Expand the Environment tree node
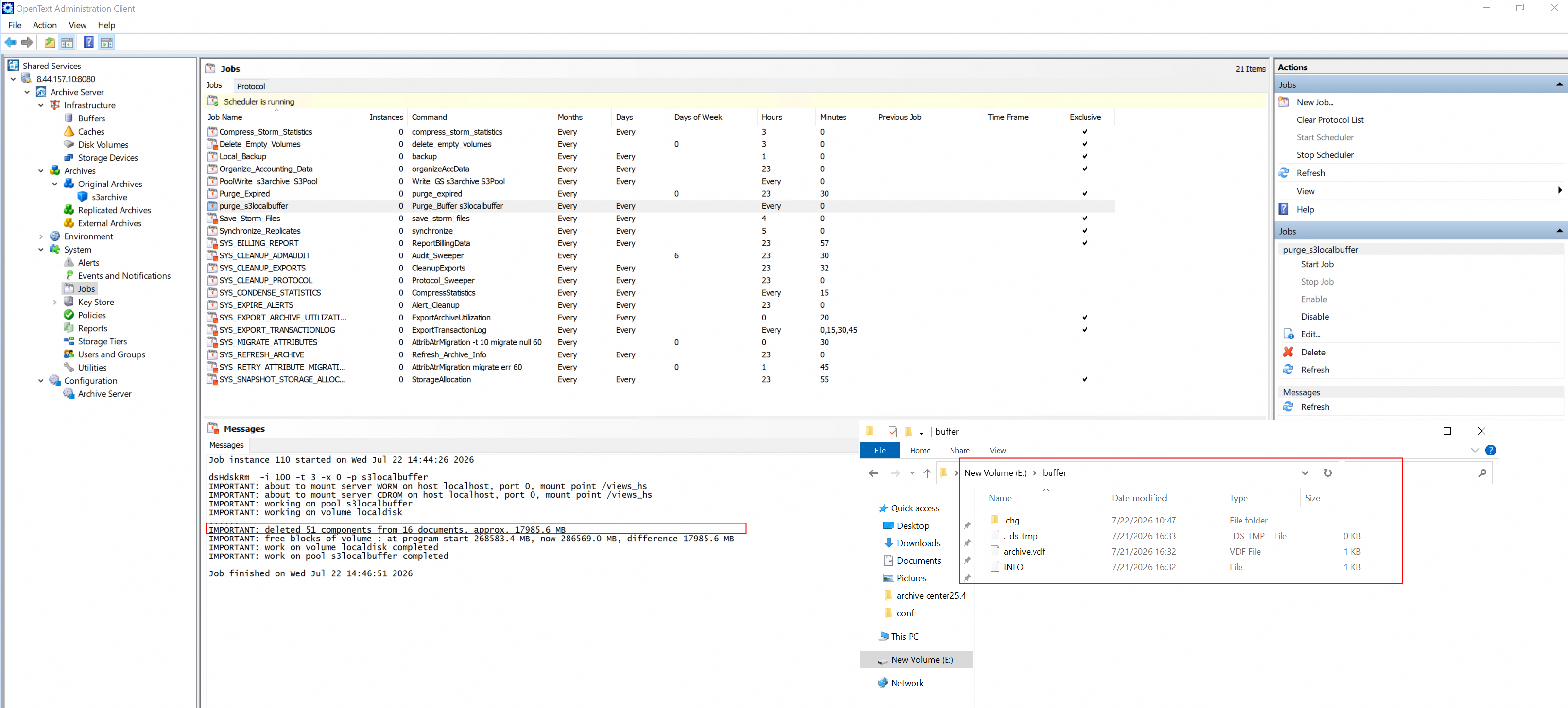The image size is (1568, 708). coord(41,236)
